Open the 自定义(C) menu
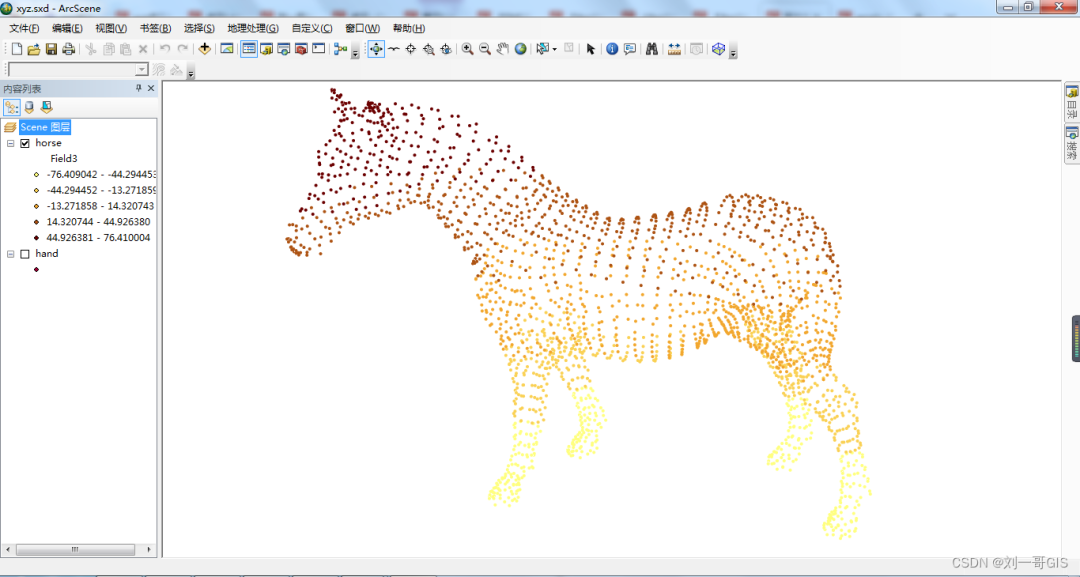This screenshot has height=577, width=1080. tap(311, 28)
